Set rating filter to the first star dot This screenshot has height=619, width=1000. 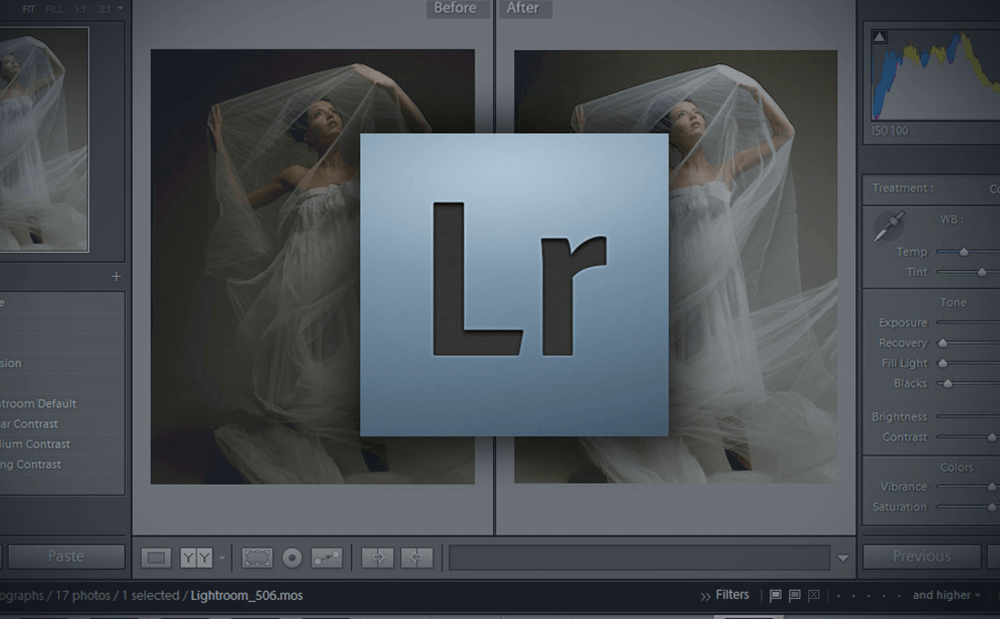pyautogui.click(x=838, y=596)
